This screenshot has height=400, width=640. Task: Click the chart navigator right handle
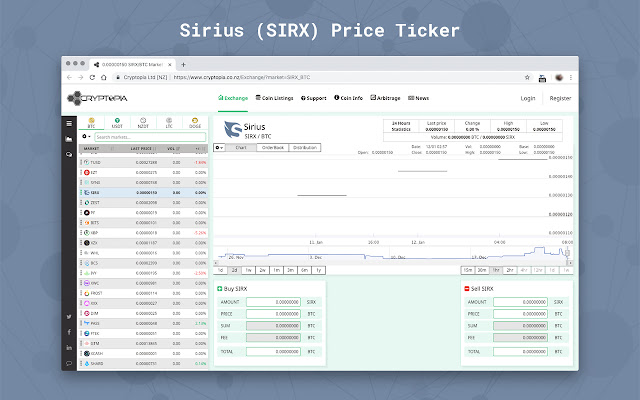click(567, 253)
